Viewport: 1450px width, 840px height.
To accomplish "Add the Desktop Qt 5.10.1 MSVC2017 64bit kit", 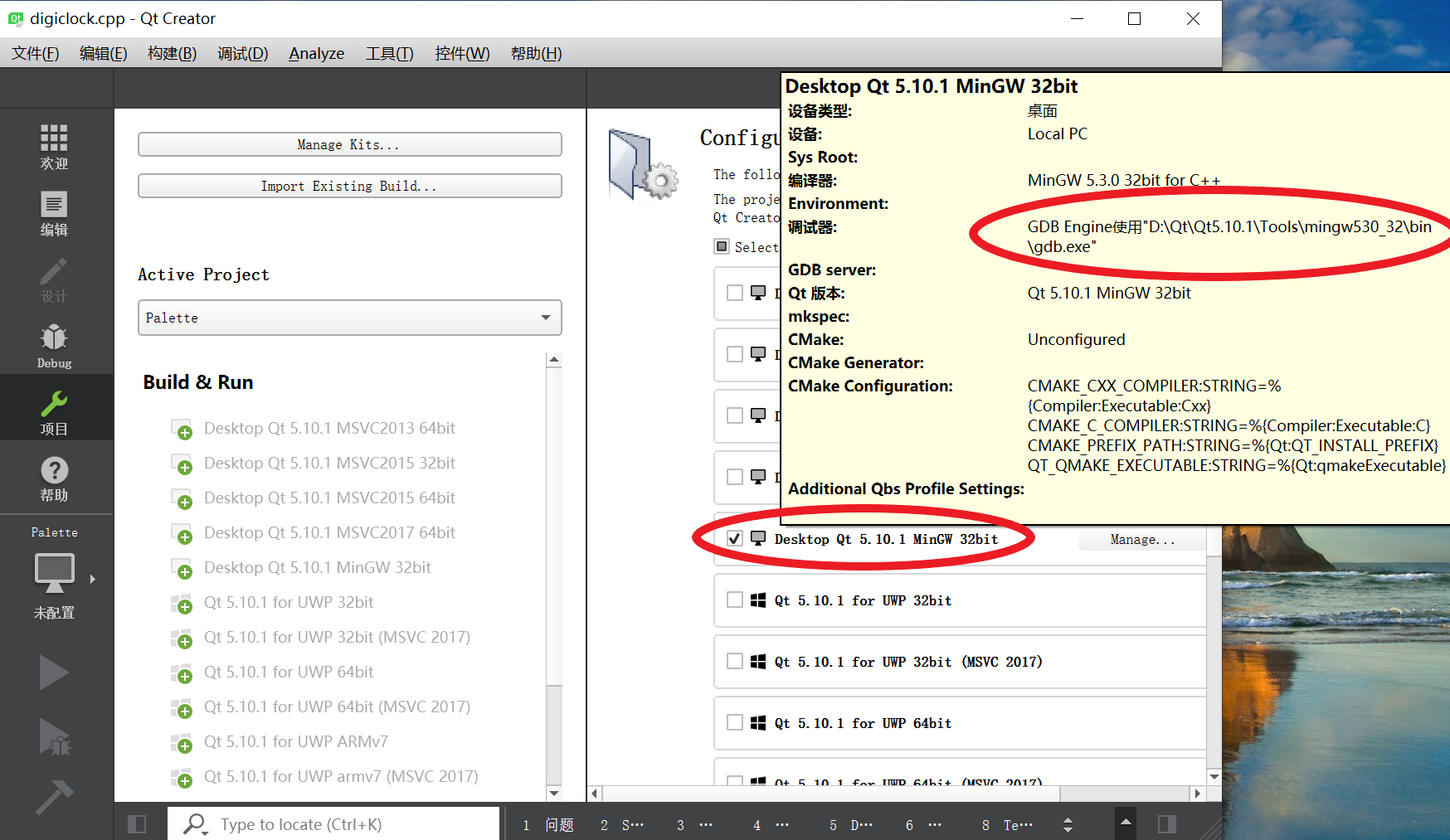I will pyautogui.click(x=182, y=534).
